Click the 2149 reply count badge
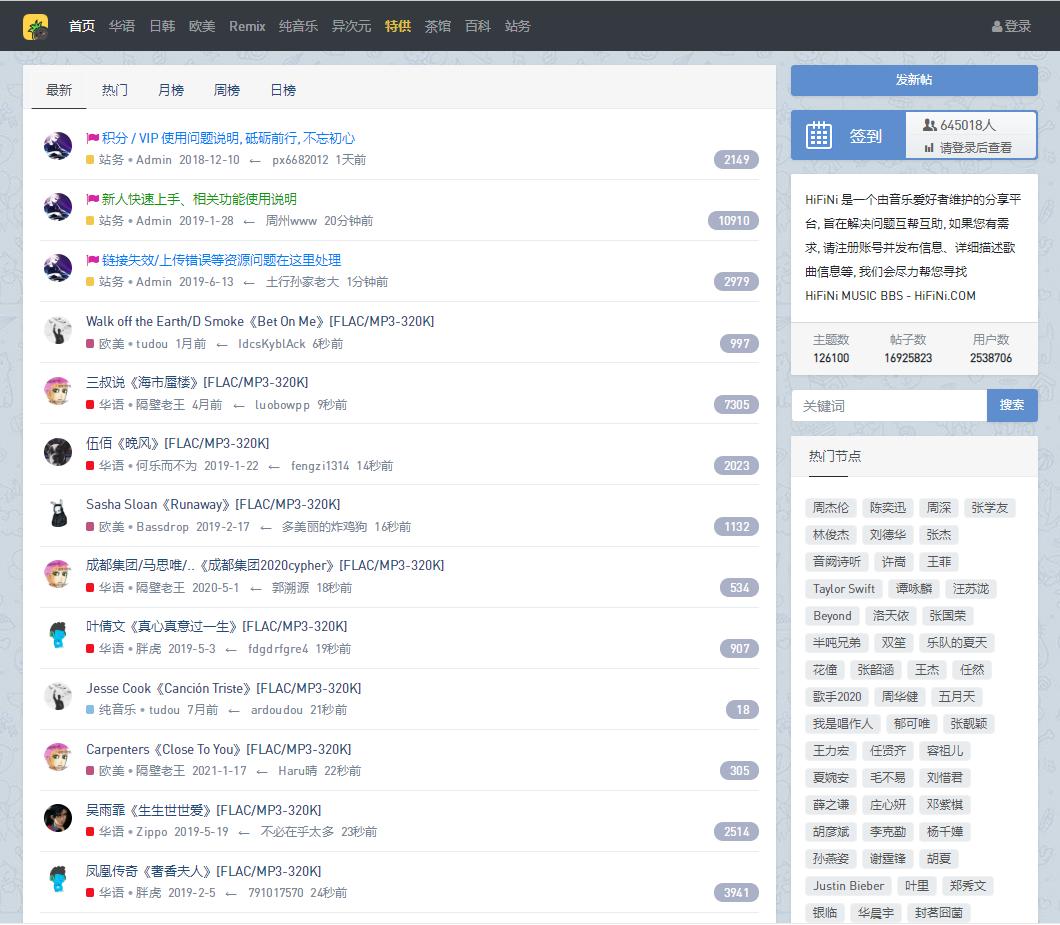 (736, 160)
